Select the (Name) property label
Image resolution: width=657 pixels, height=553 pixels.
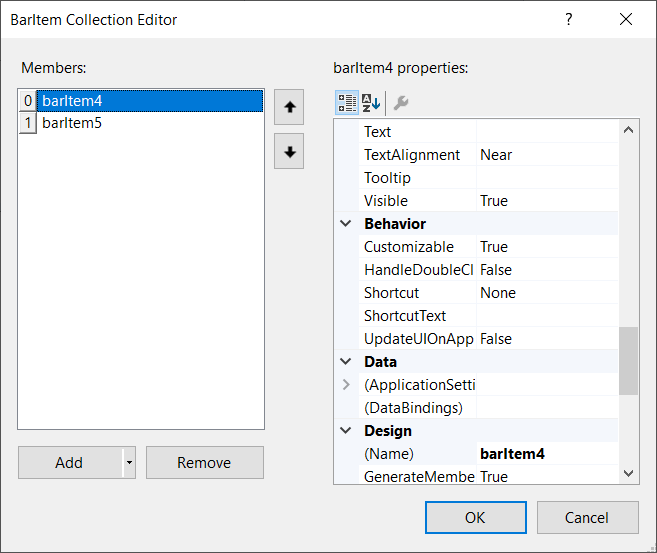389,454
